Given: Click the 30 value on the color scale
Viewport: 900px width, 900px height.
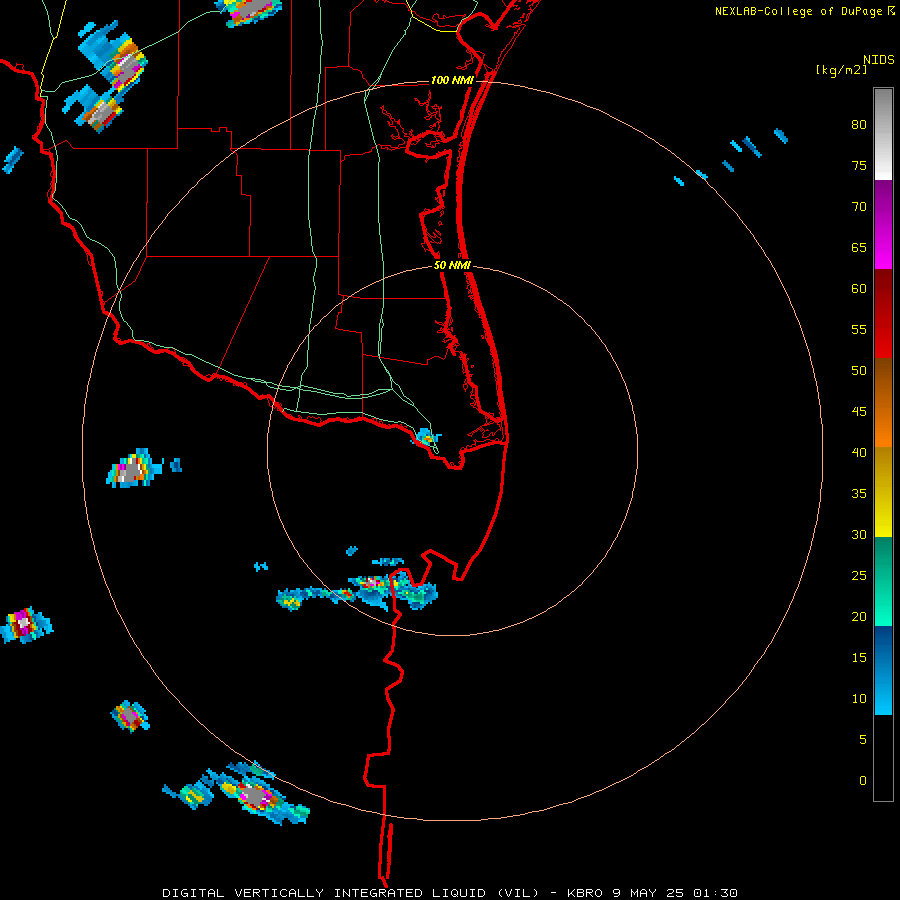Looking at the screenshot, I should click(859, 534).
